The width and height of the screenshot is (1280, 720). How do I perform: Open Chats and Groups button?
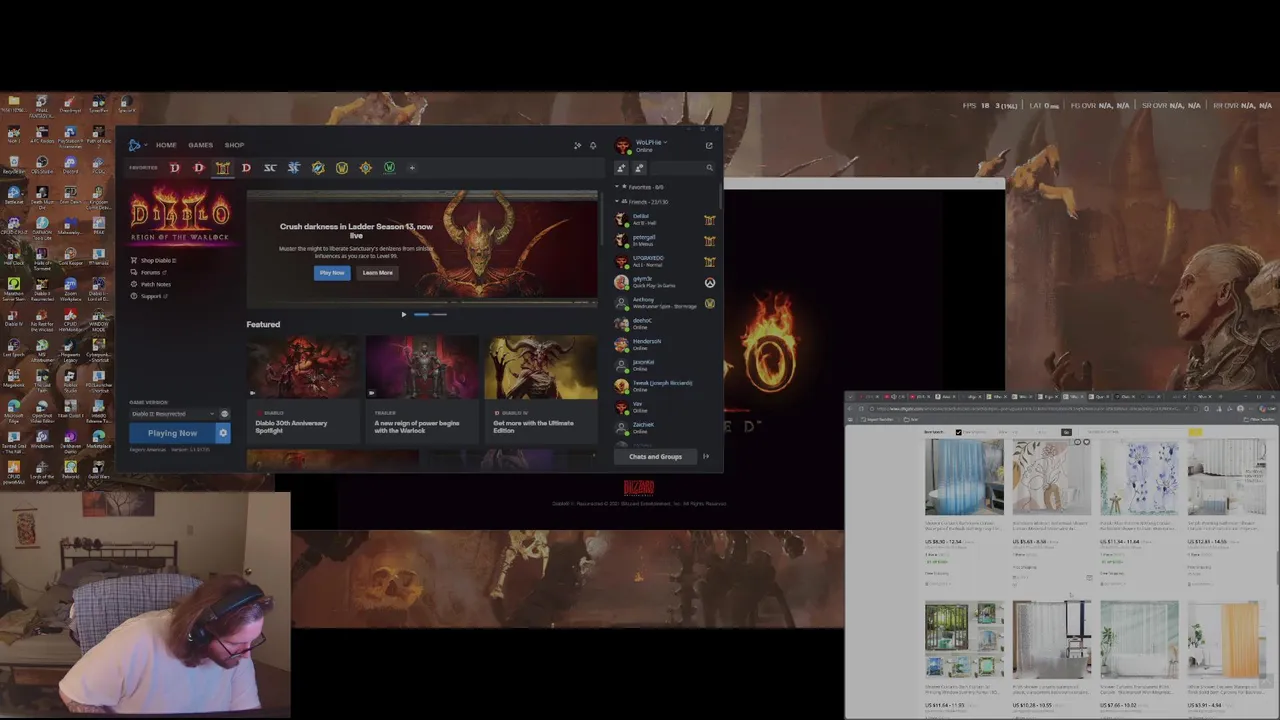click(655, 457)
